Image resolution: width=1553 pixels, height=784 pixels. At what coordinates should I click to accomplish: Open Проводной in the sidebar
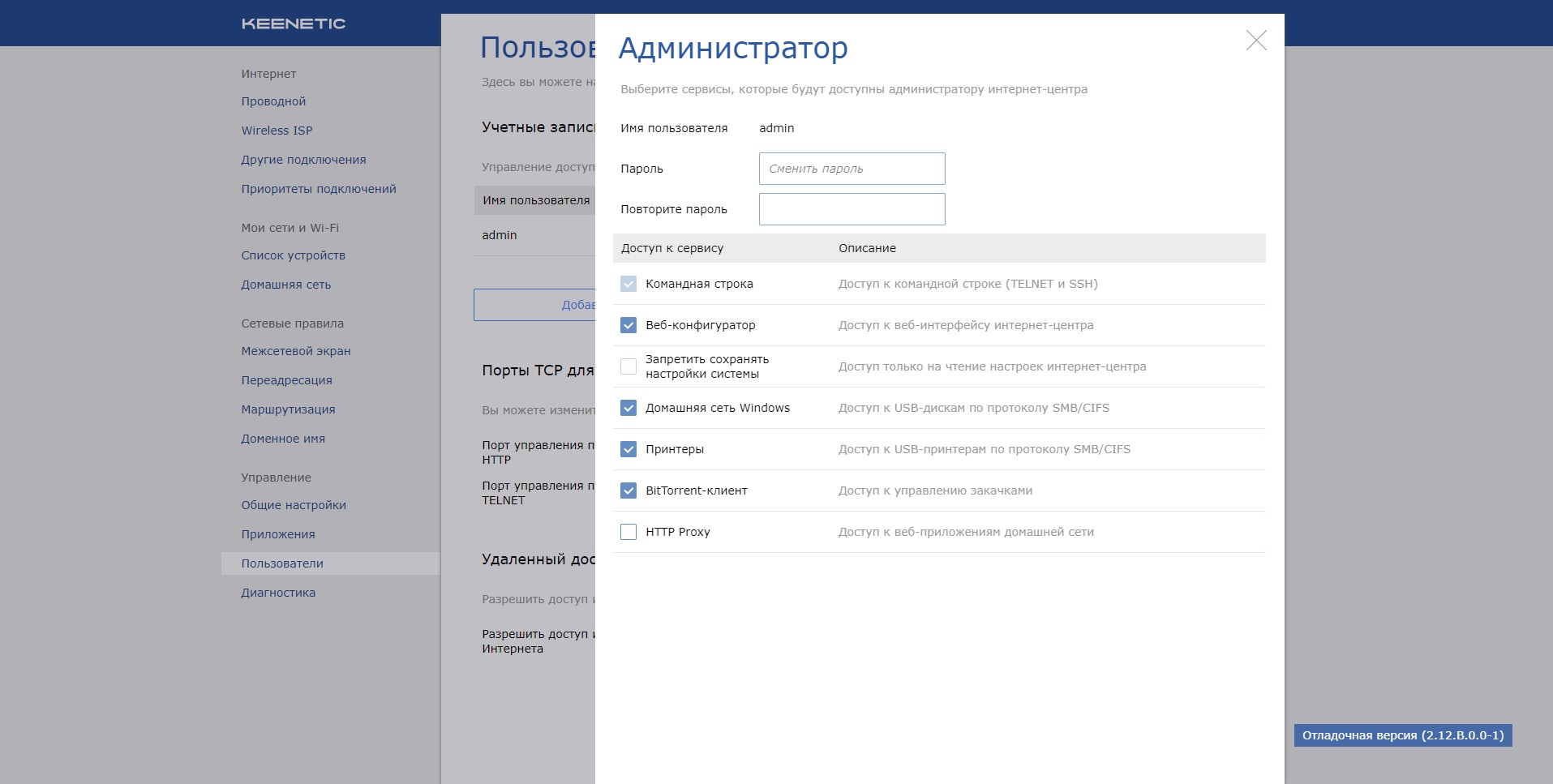[273, 101]
